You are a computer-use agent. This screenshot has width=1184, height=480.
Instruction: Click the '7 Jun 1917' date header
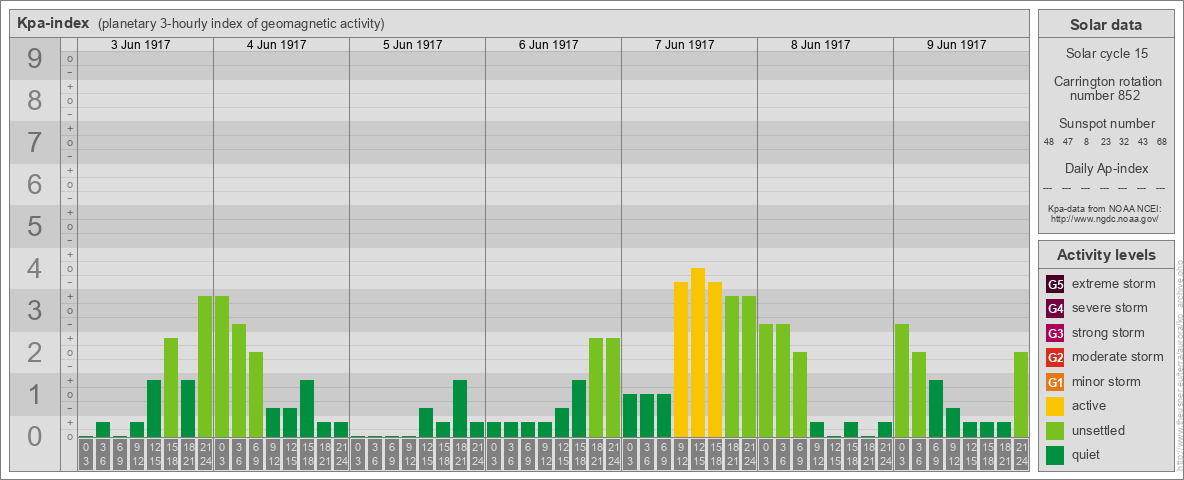(x=684, y=45)
